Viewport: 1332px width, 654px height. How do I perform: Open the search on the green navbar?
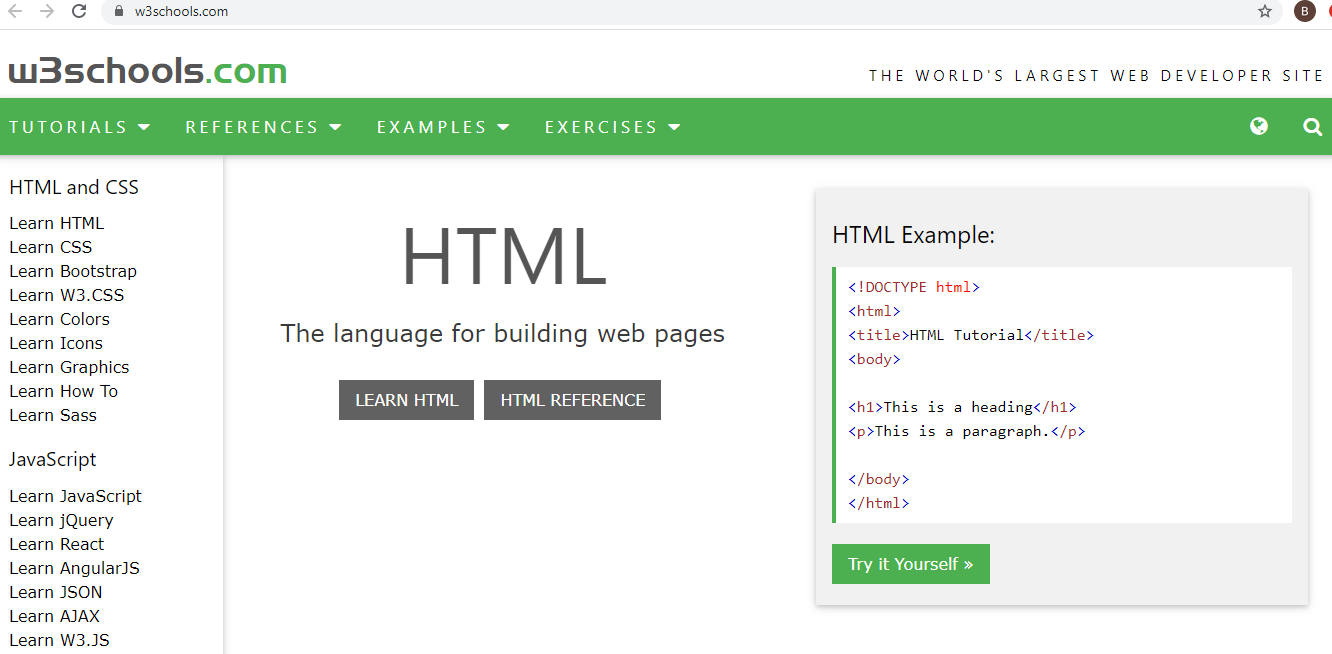(x=1311, y=126)
